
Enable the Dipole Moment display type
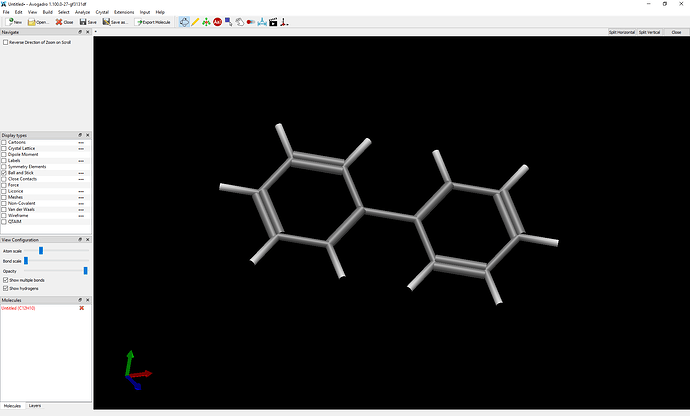[x=4, y=155]
